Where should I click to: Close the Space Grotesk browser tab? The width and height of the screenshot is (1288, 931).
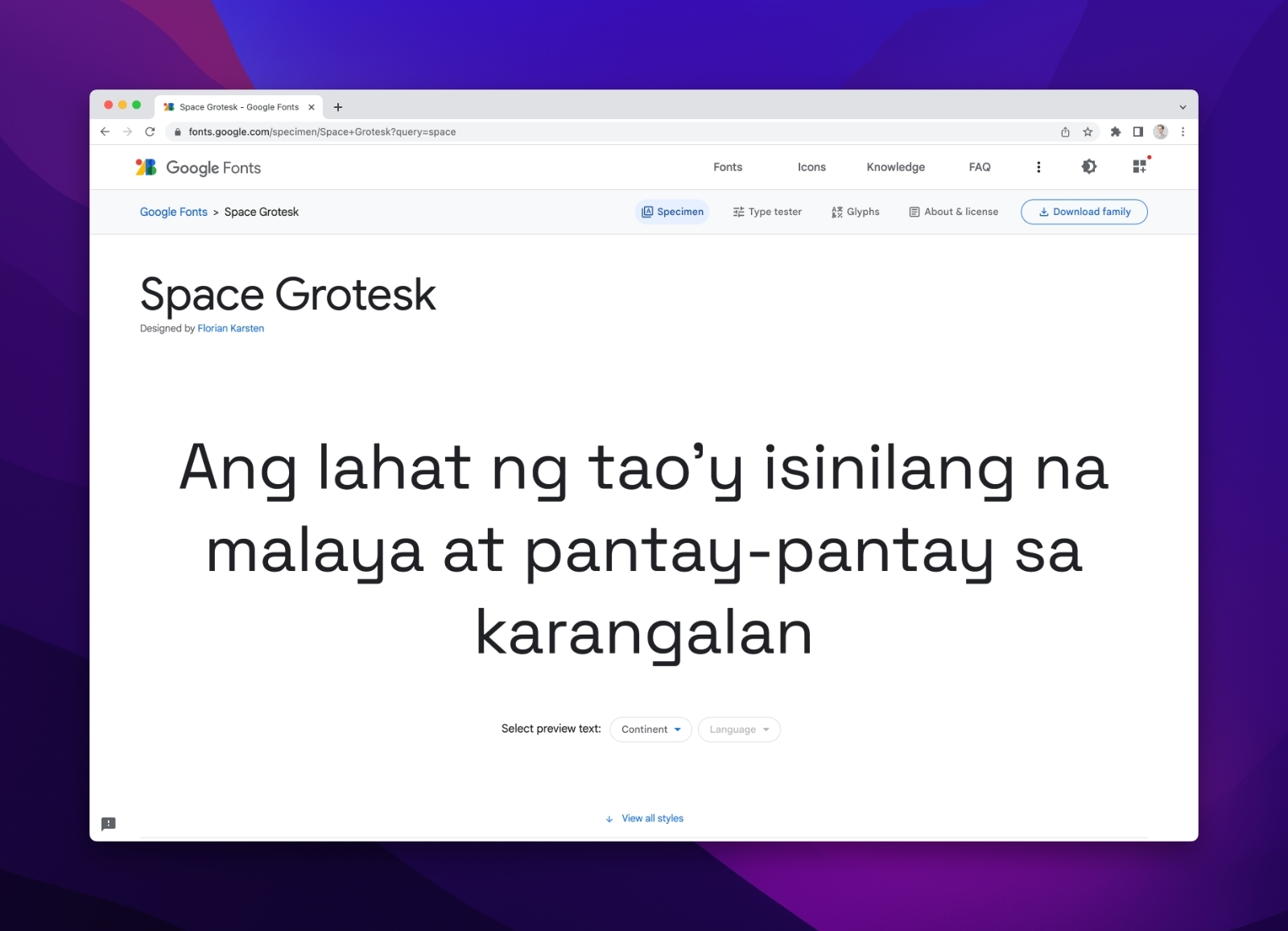pyautogui.click(x=312, y=107)
